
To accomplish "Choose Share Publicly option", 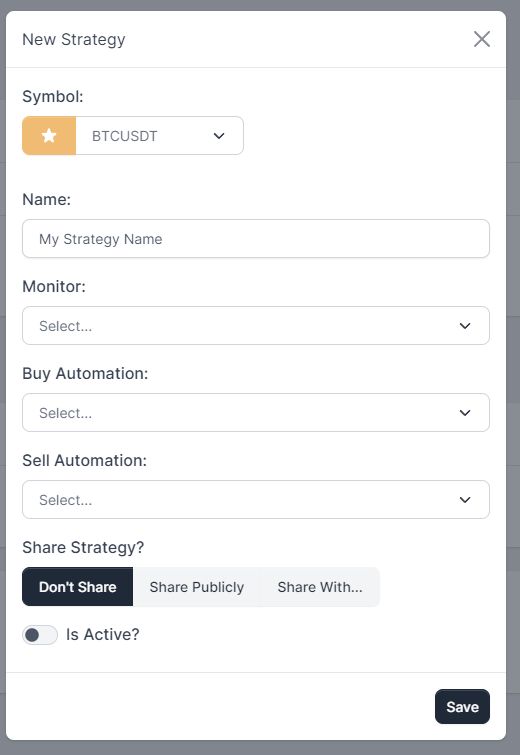I will (x=196, y=586).
